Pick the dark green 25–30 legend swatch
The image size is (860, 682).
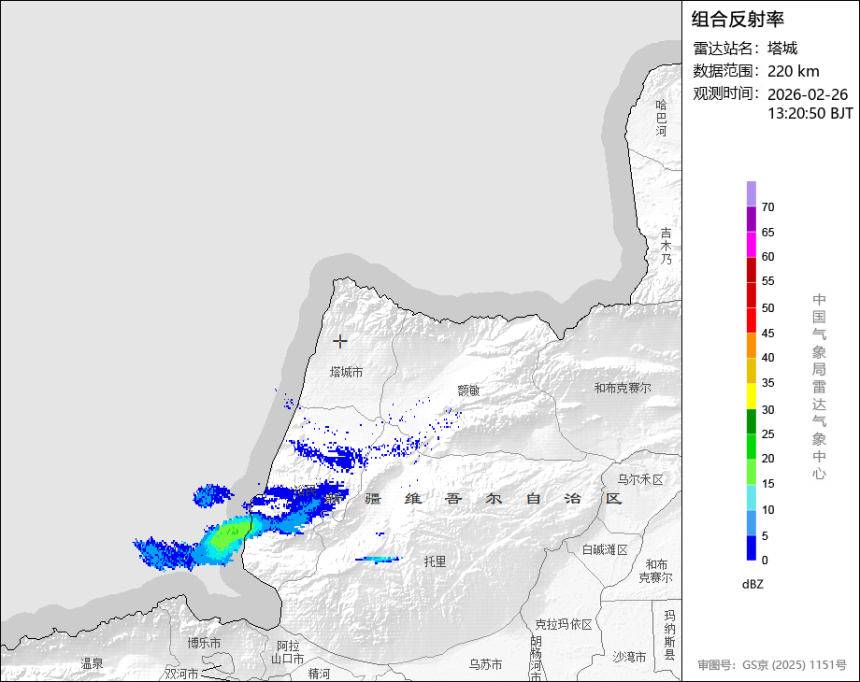point(751,421)
